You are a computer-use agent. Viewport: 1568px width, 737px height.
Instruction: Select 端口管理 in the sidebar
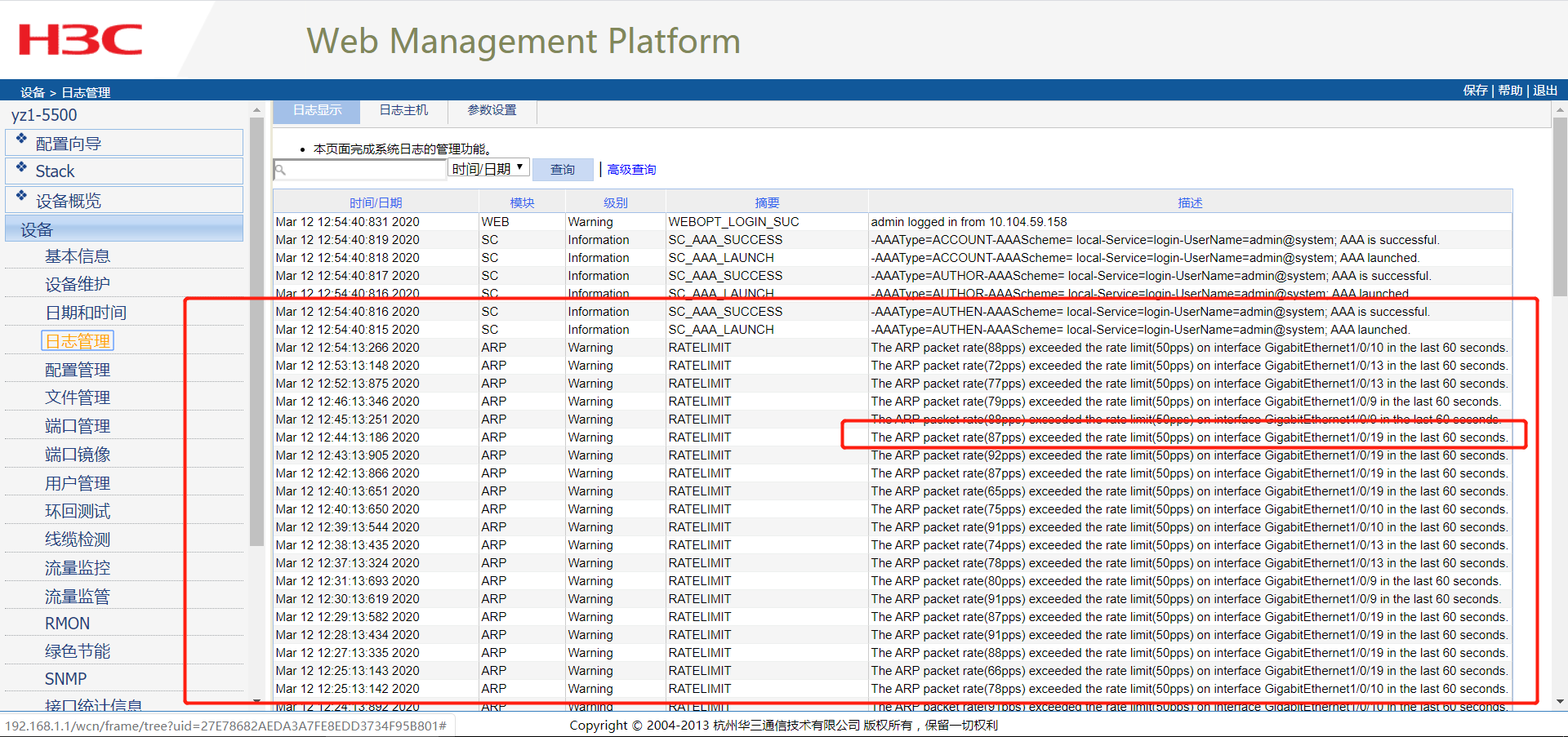[78, 426]
